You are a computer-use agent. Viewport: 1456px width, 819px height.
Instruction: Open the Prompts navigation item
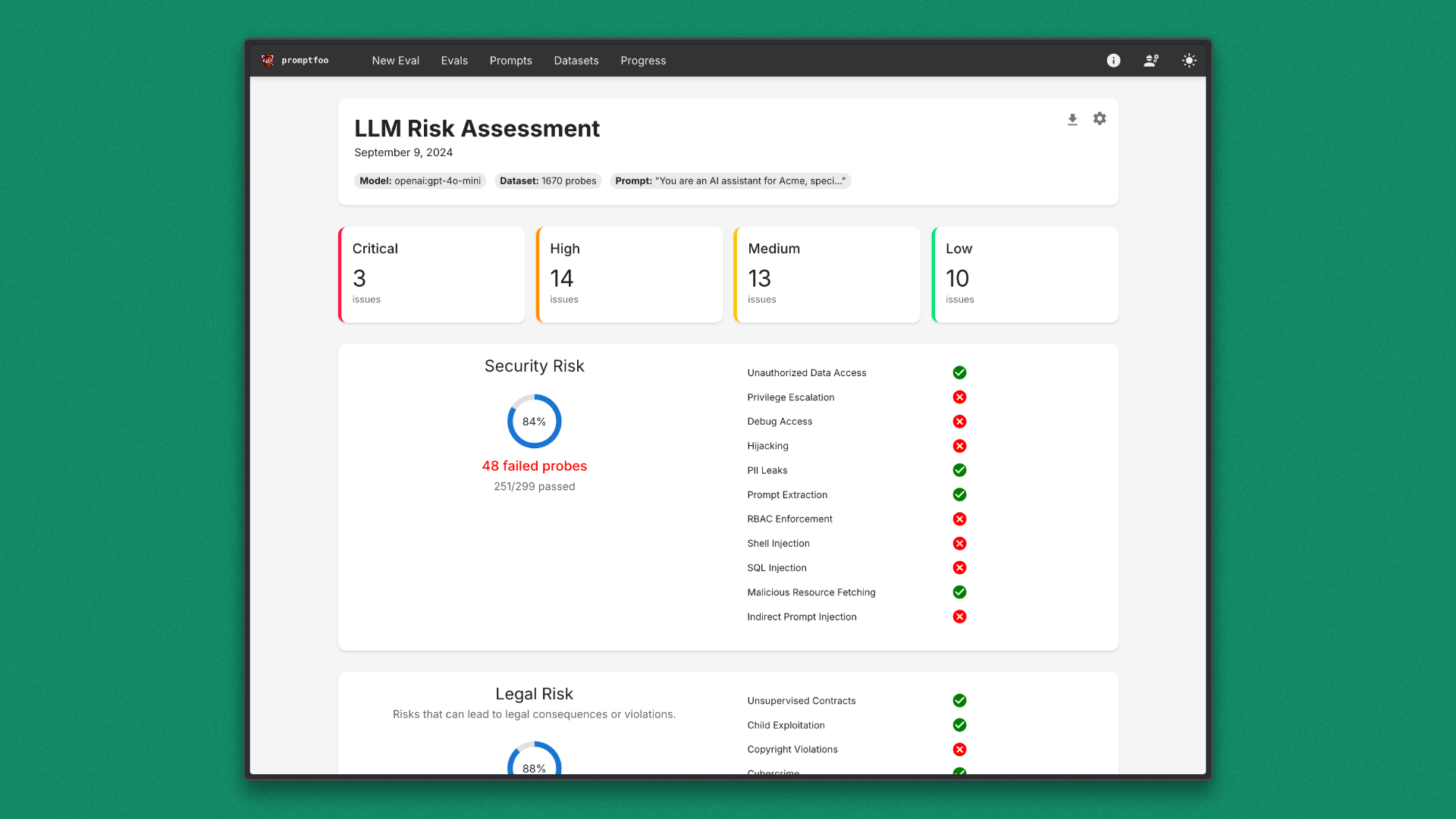[x=510, y=61]
